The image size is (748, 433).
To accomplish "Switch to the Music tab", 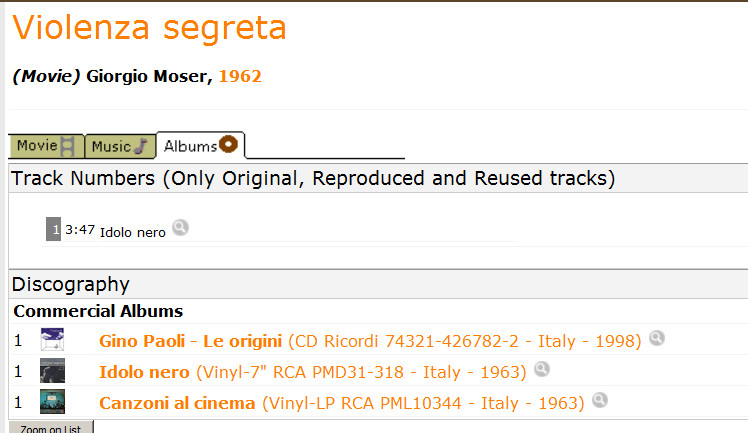I will point(120,146).
